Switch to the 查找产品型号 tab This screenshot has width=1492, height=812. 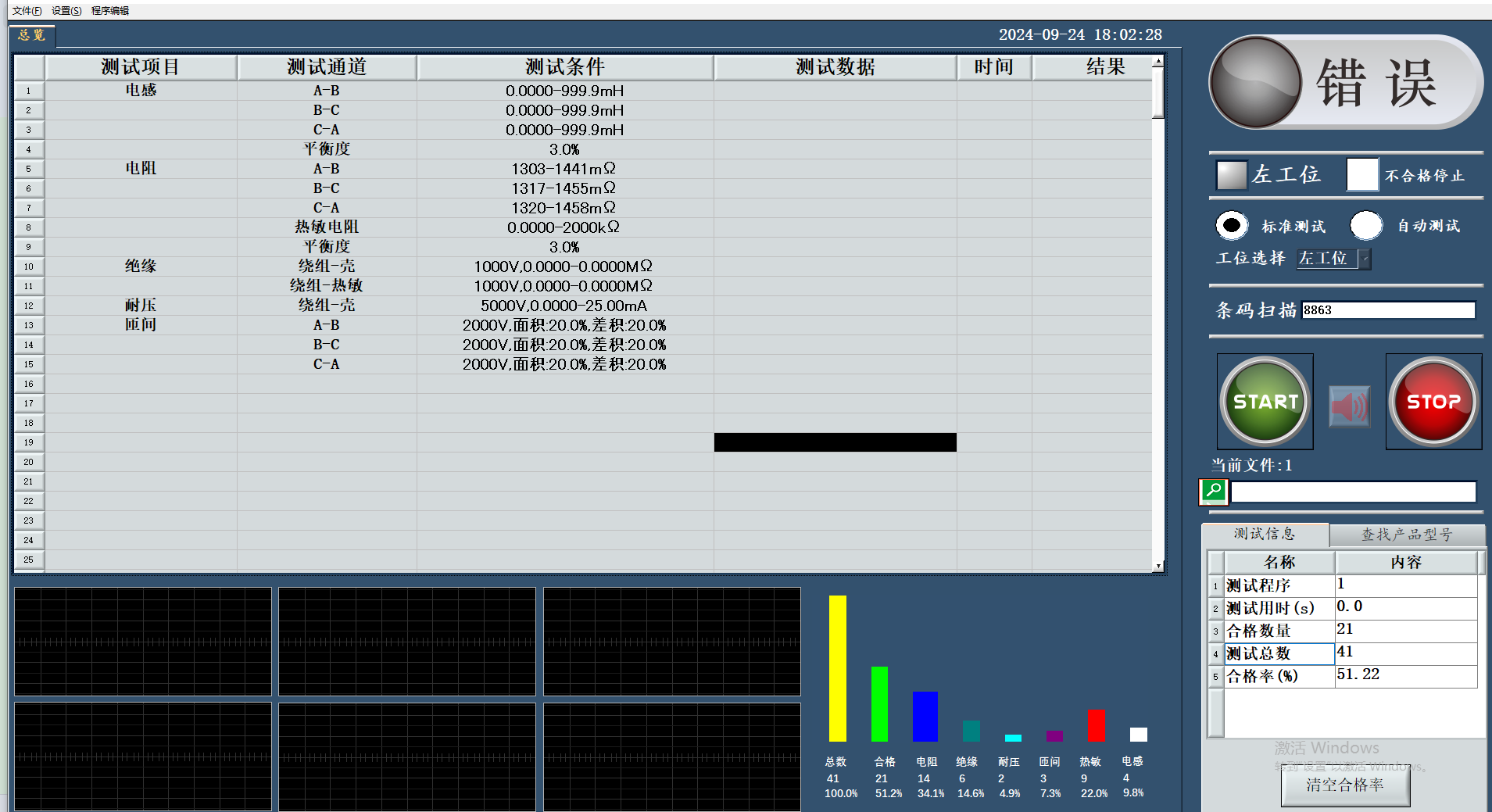1406,535
